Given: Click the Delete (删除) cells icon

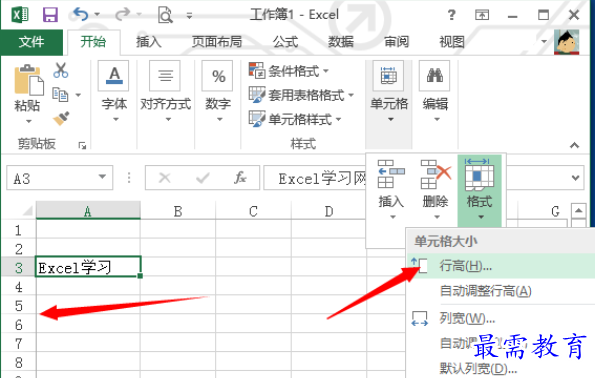Looking at the screenshot, I should click(x=436, y=174).
